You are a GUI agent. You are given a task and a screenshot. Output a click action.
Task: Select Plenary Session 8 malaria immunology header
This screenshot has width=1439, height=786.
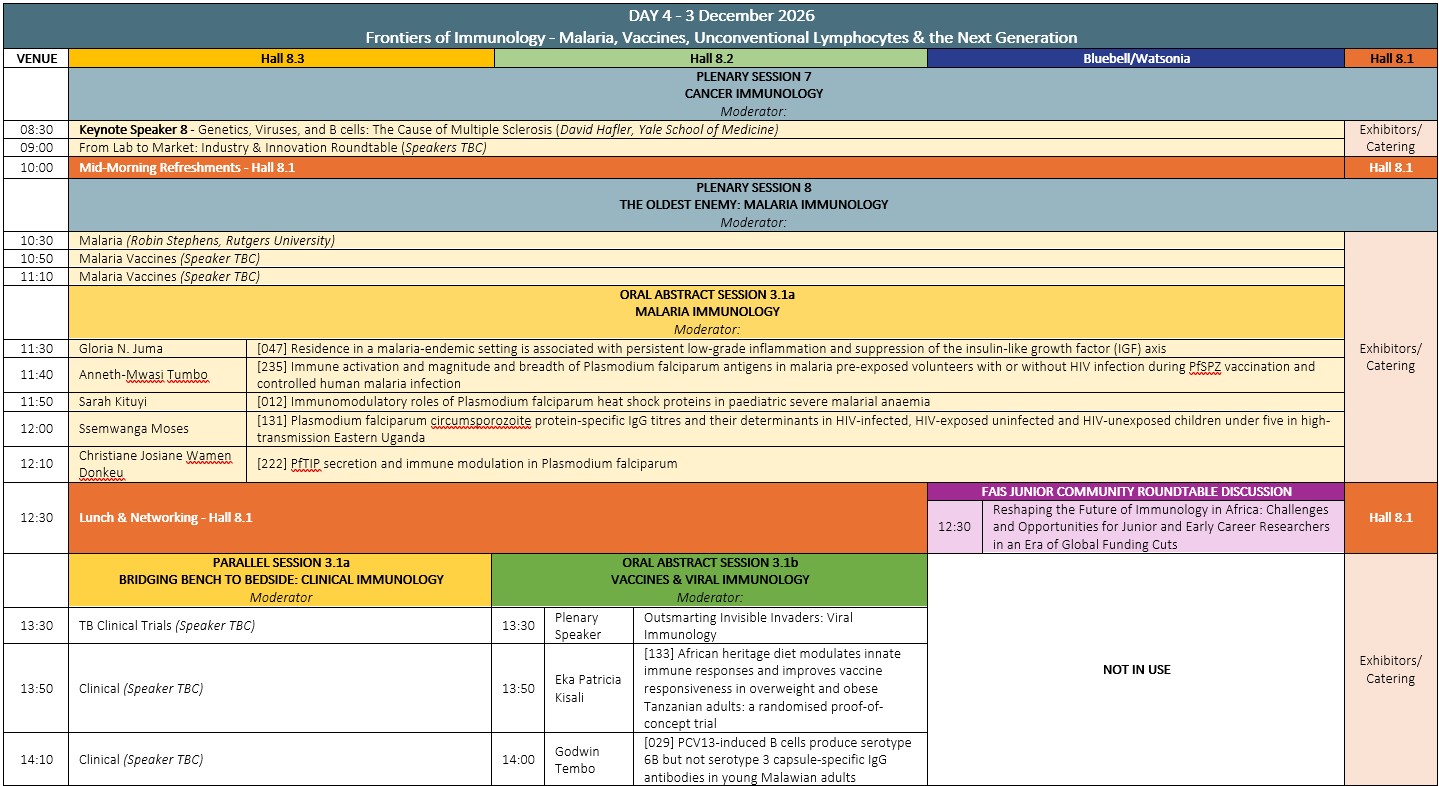(753, 205)
